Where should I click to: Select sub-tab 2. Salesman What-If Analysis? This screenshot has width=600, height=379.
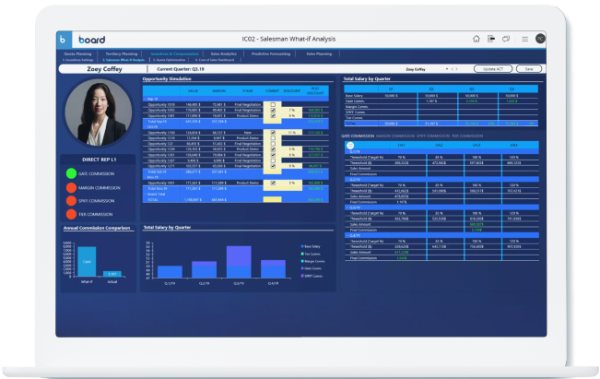pyautogui.click(x=123, y=60)
